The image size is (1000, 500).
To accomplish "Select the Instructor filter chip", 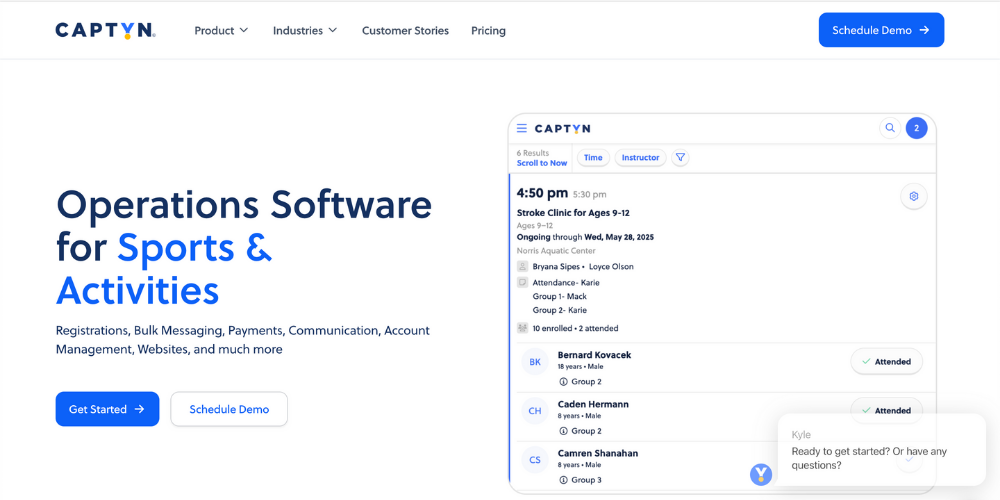I will (x=640, y=158).
